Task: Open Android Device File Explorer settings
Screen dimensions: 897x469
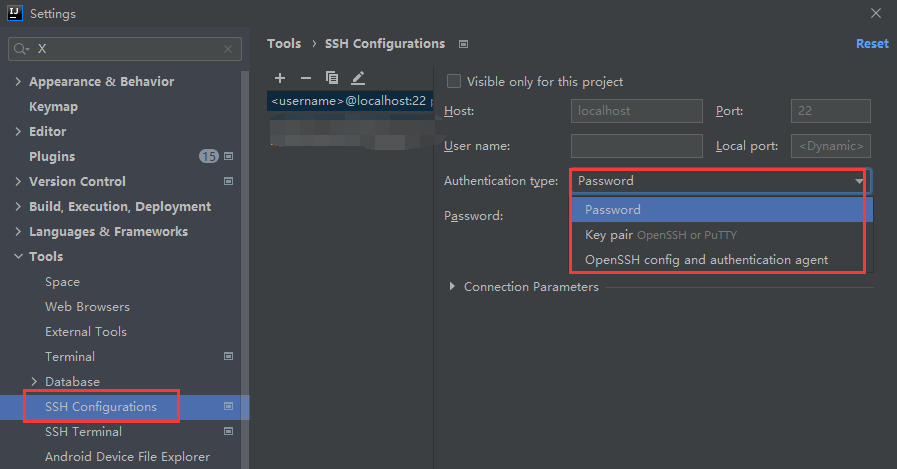Action: 128,456
